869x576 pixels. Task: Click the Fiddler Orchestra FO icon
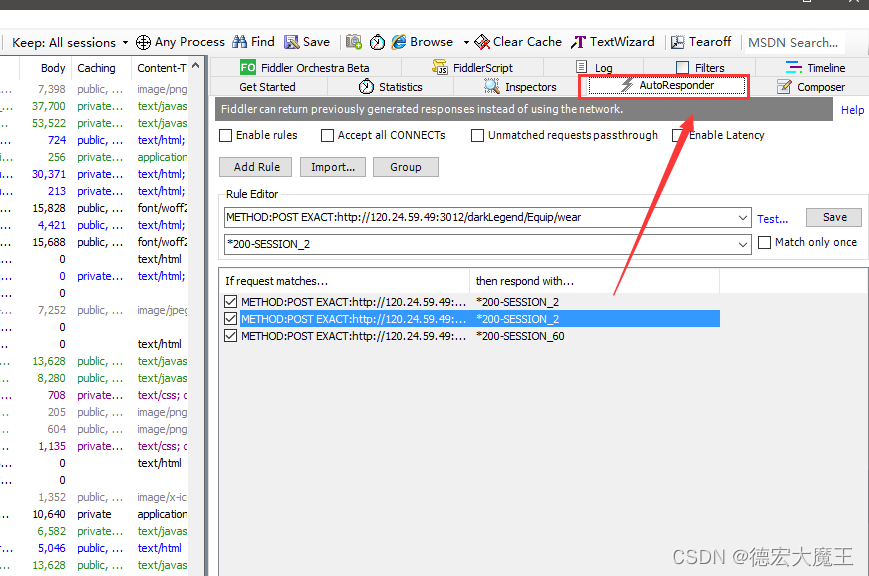click(248, 68)
